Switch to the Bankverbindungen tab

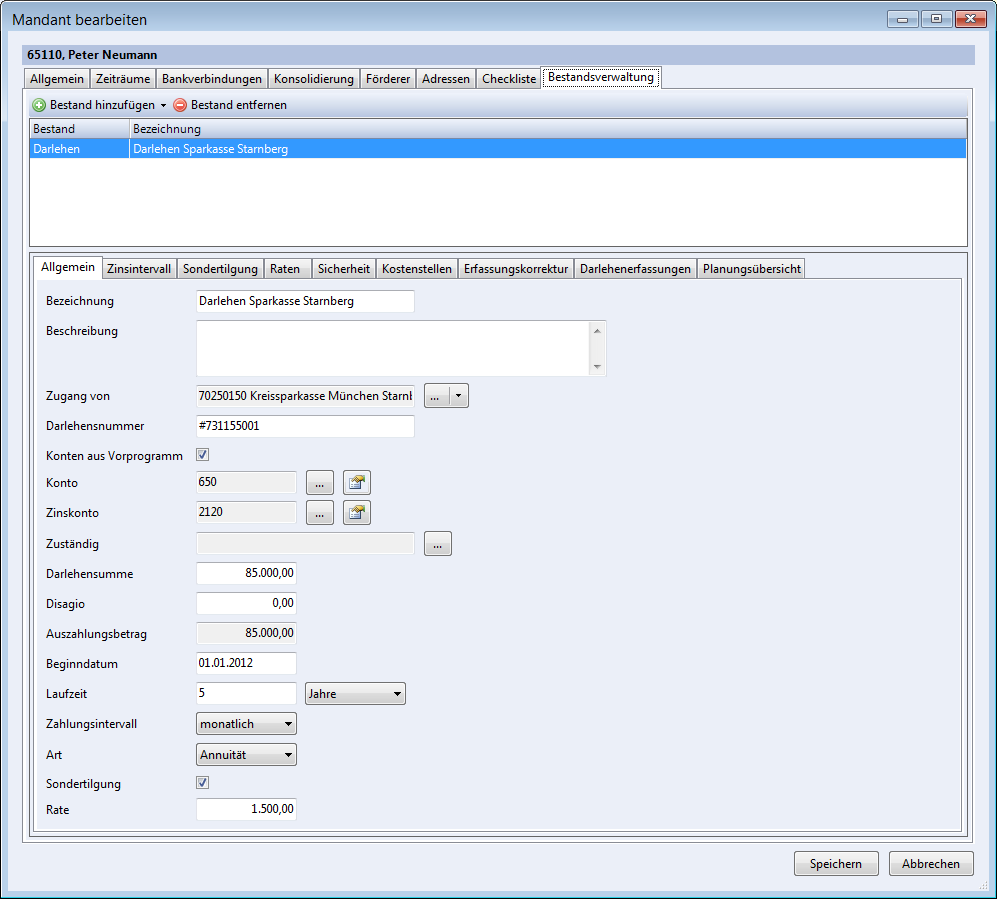211,79
